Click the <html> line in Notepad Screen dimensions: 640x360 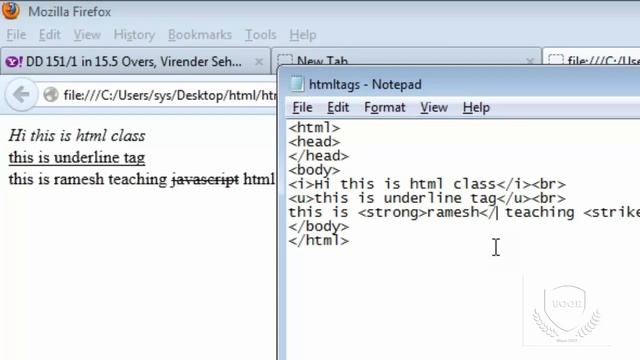[314, 128]
